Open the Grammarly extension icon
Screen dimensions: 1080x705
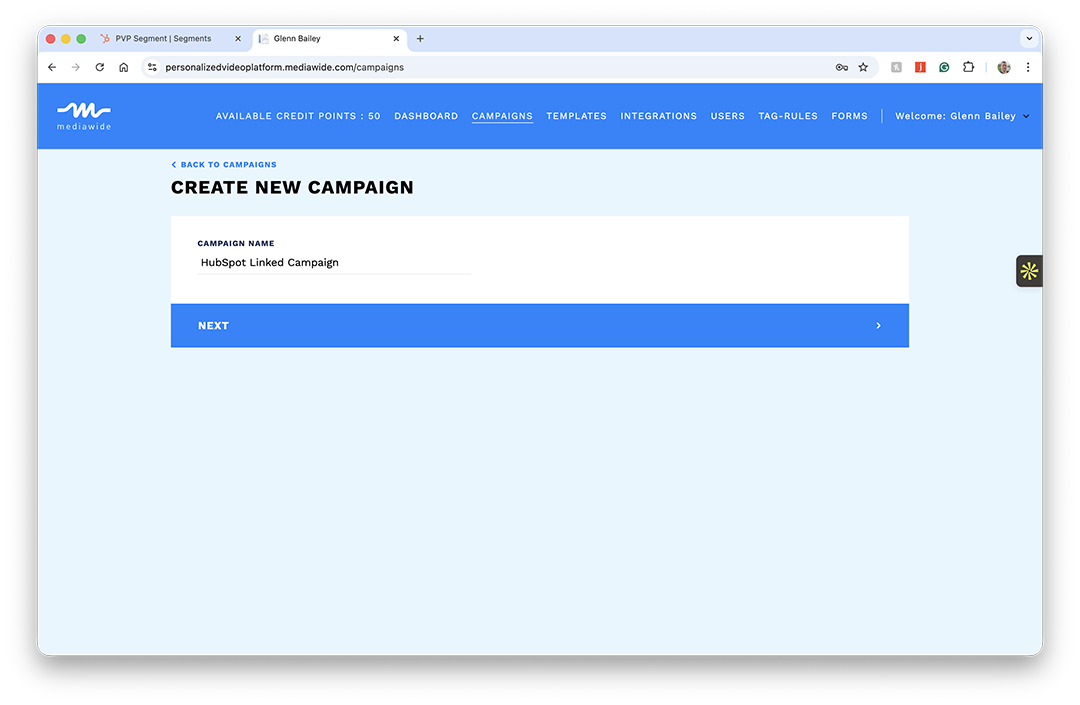[x=944, y=67]
